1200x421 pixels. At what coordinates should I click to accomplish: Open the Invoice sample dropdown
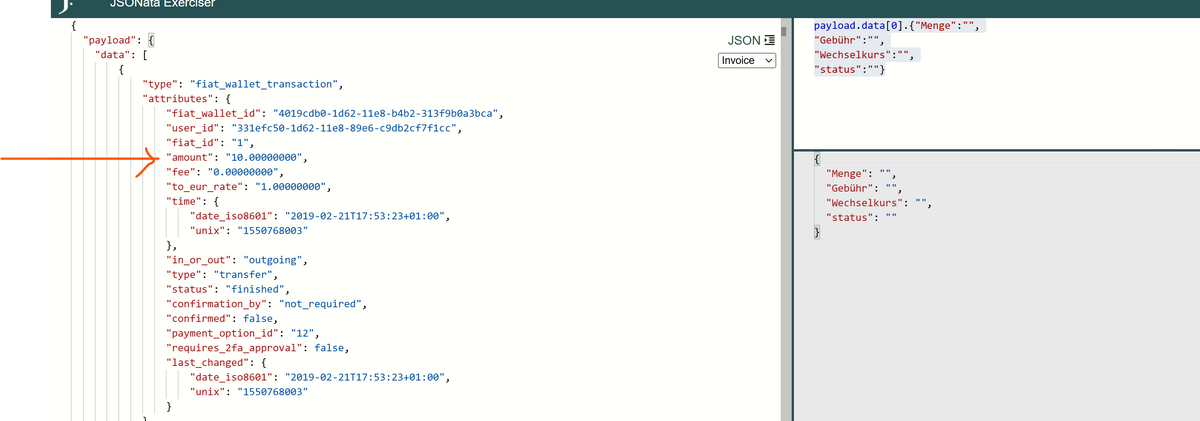coord(747,61)
